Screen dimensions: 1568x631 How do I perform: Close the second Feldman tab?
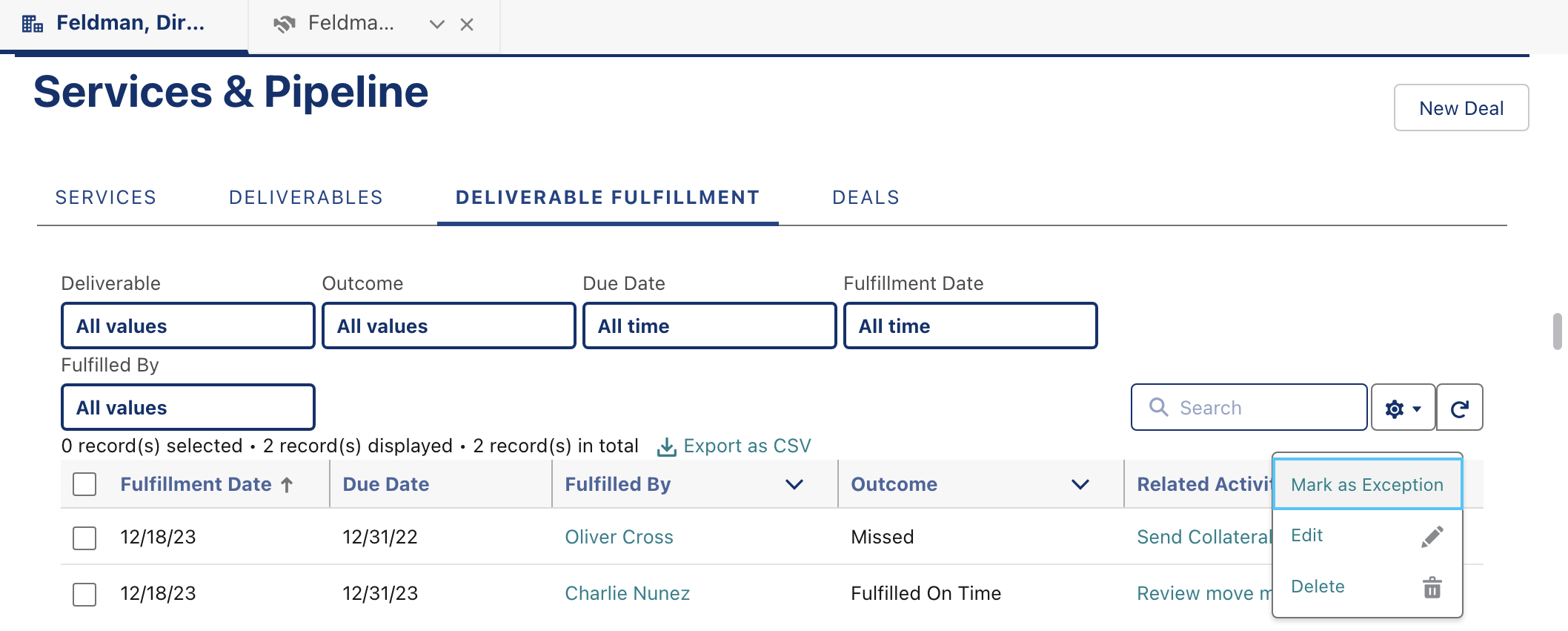point(467,24)
